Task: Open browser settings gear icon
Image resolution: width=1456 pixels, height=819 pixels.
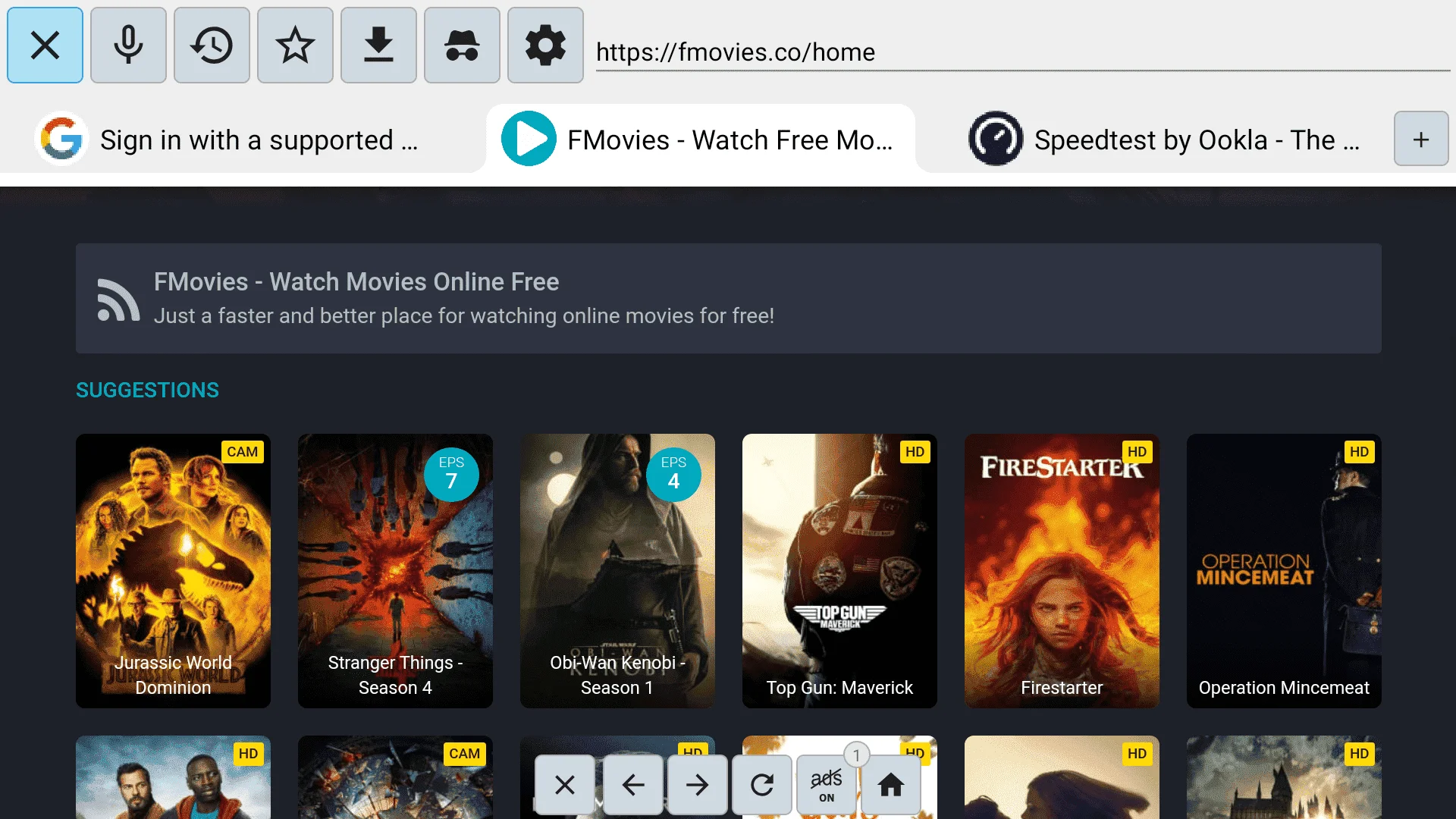Action: (545, 45)
